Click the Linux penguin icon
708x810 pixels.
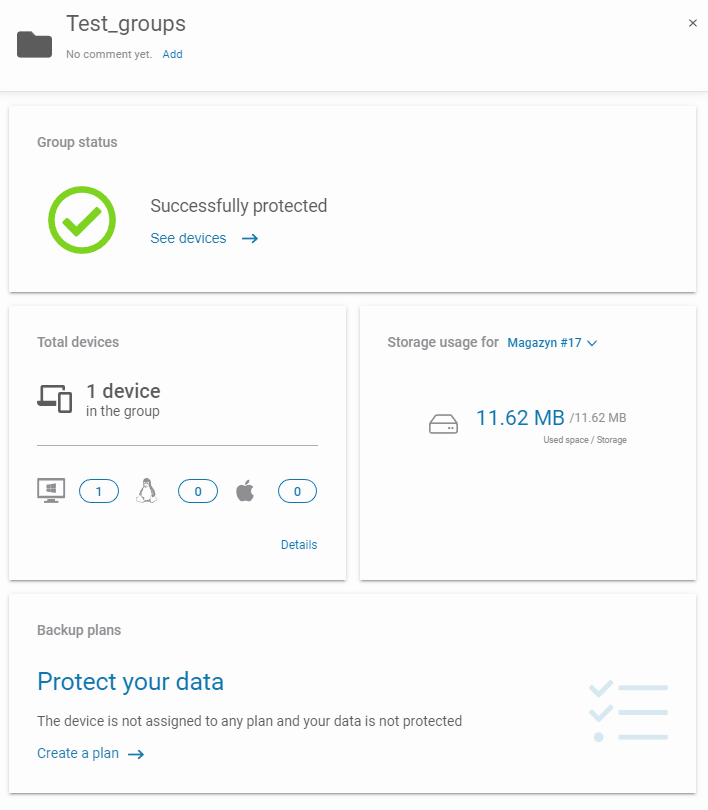147,491
